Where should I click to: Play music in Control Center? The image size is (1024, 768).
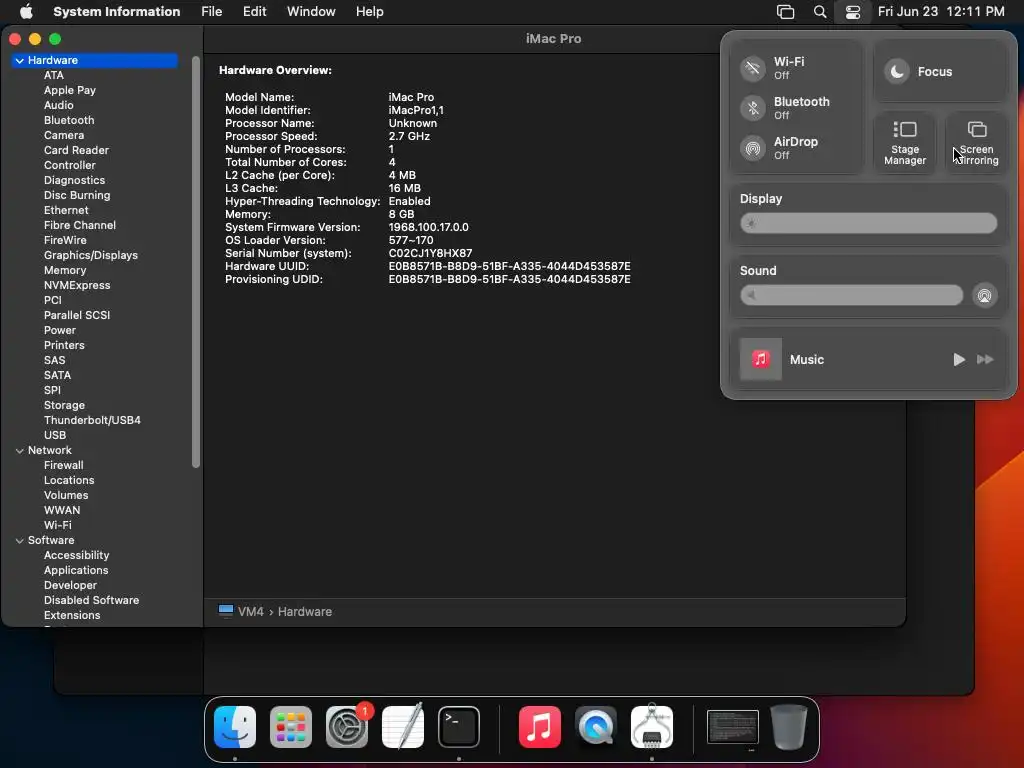point(958,359)
